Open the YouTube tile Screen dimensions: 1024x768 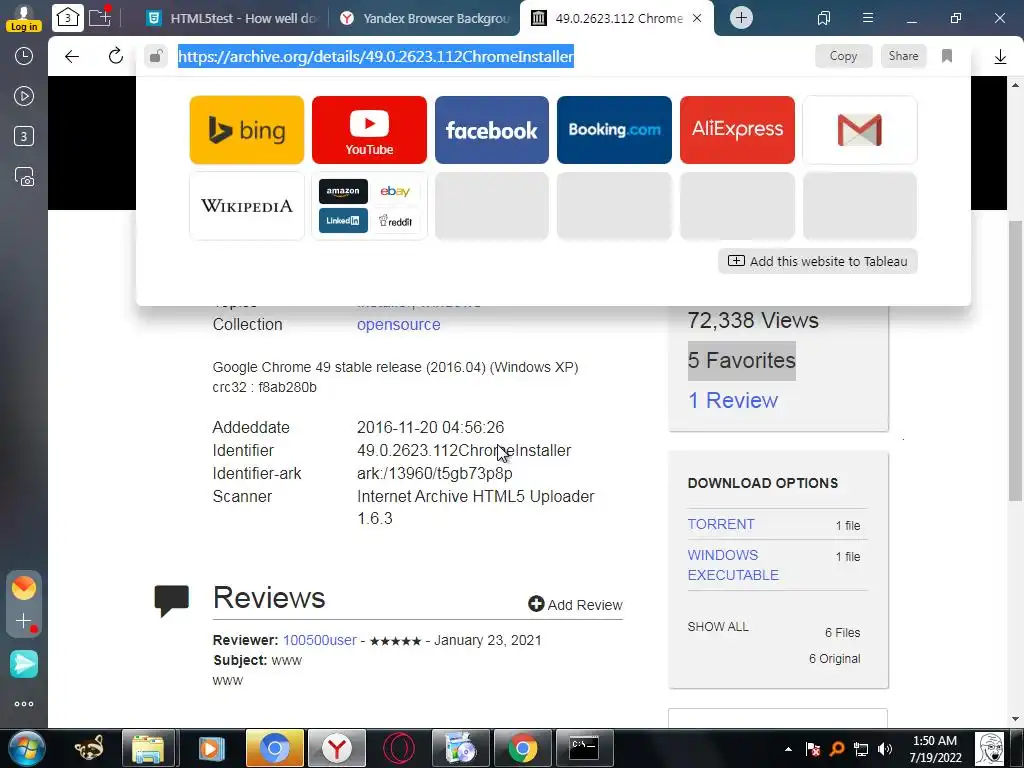(x=369, y=130)
